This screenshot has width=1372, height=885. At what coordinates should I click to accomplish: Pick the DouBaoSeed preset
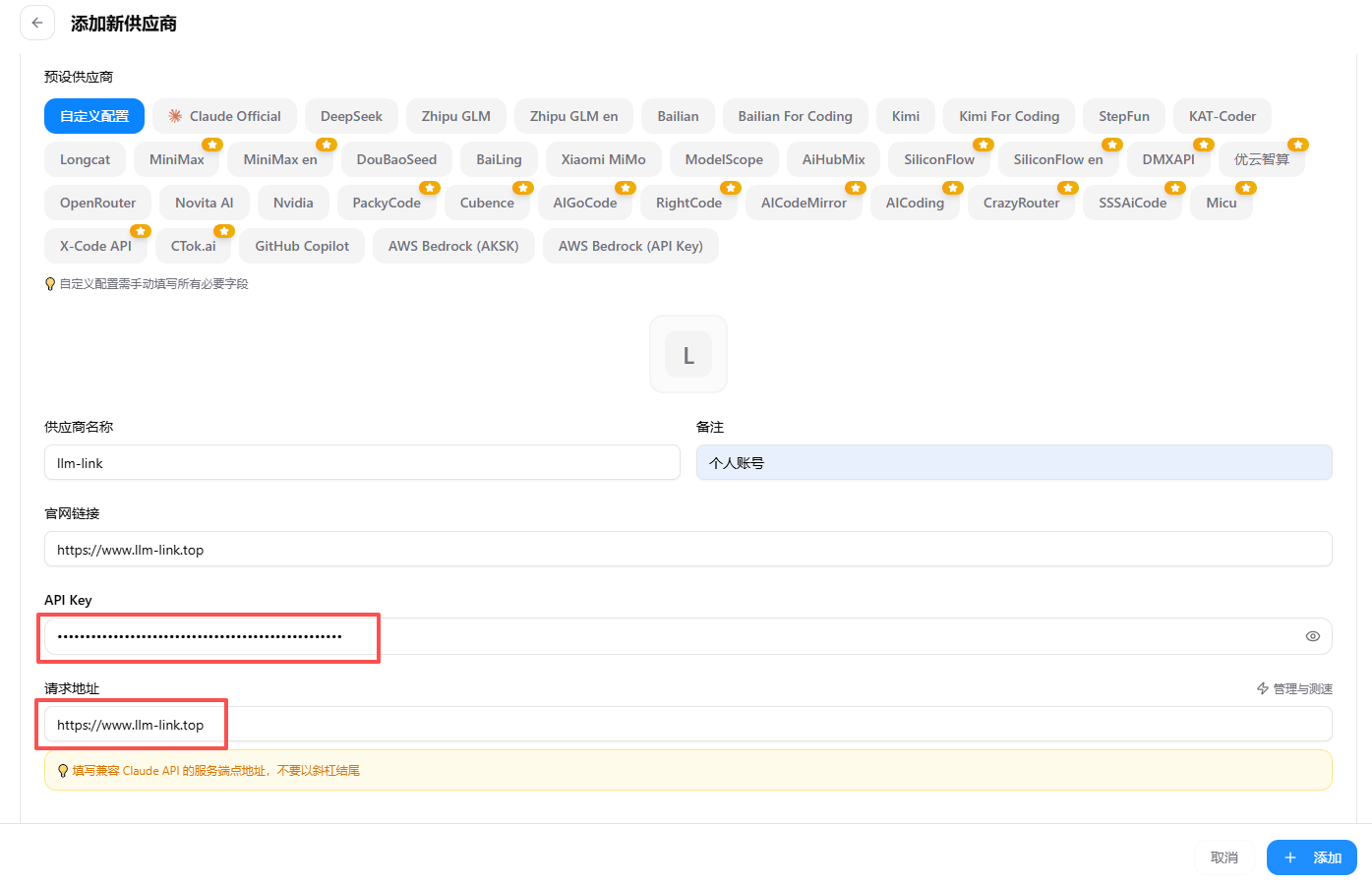coord(396,159)
